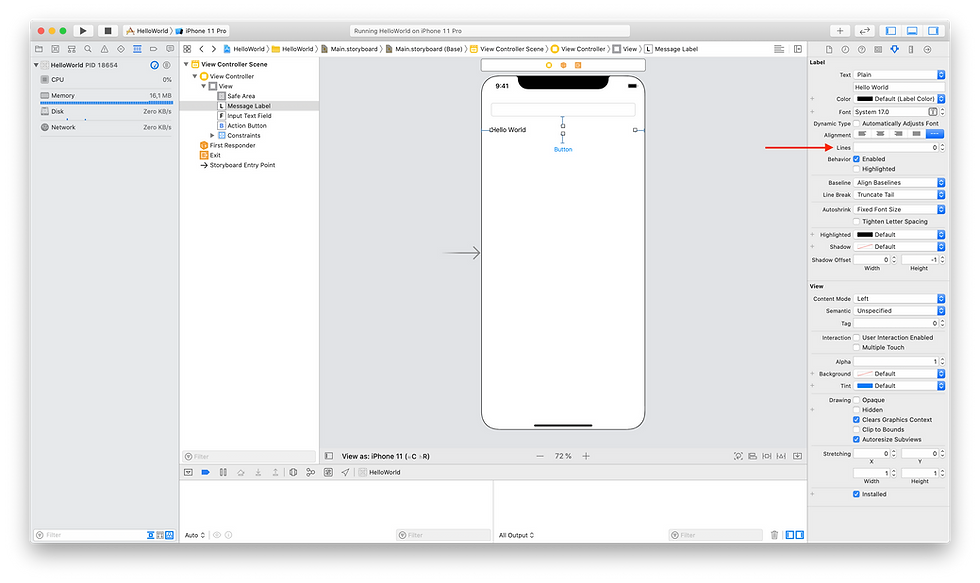Expand the Constraints tree item
This screenshot has width=980, height=583.
click(212, 136)
